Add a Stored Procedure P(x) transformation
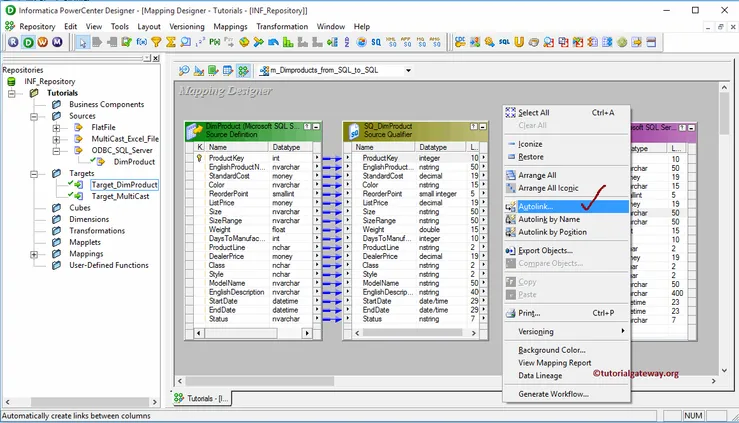 pyautogui.click(x=215, y=42)
